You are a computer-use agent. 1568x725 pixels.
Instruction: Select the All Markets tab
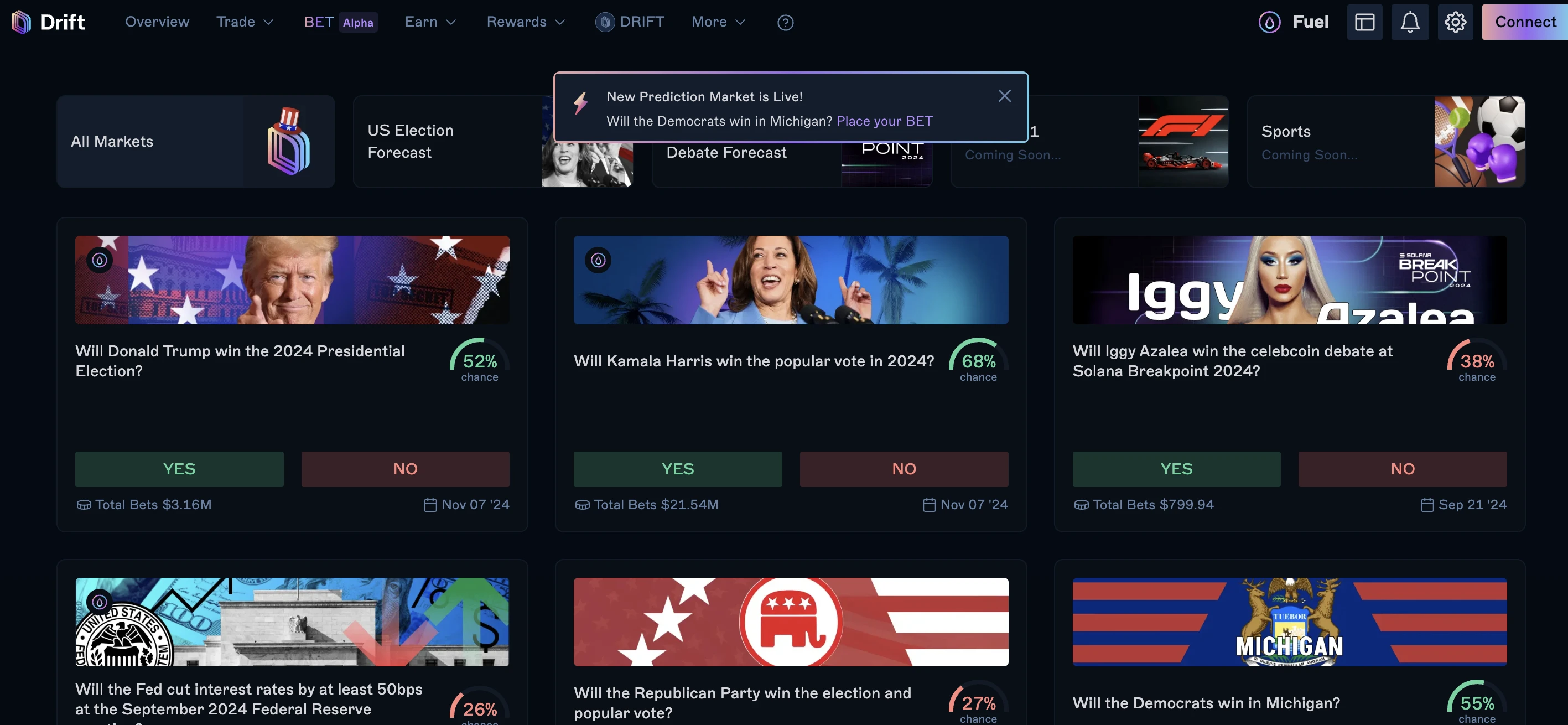[195, 140]
